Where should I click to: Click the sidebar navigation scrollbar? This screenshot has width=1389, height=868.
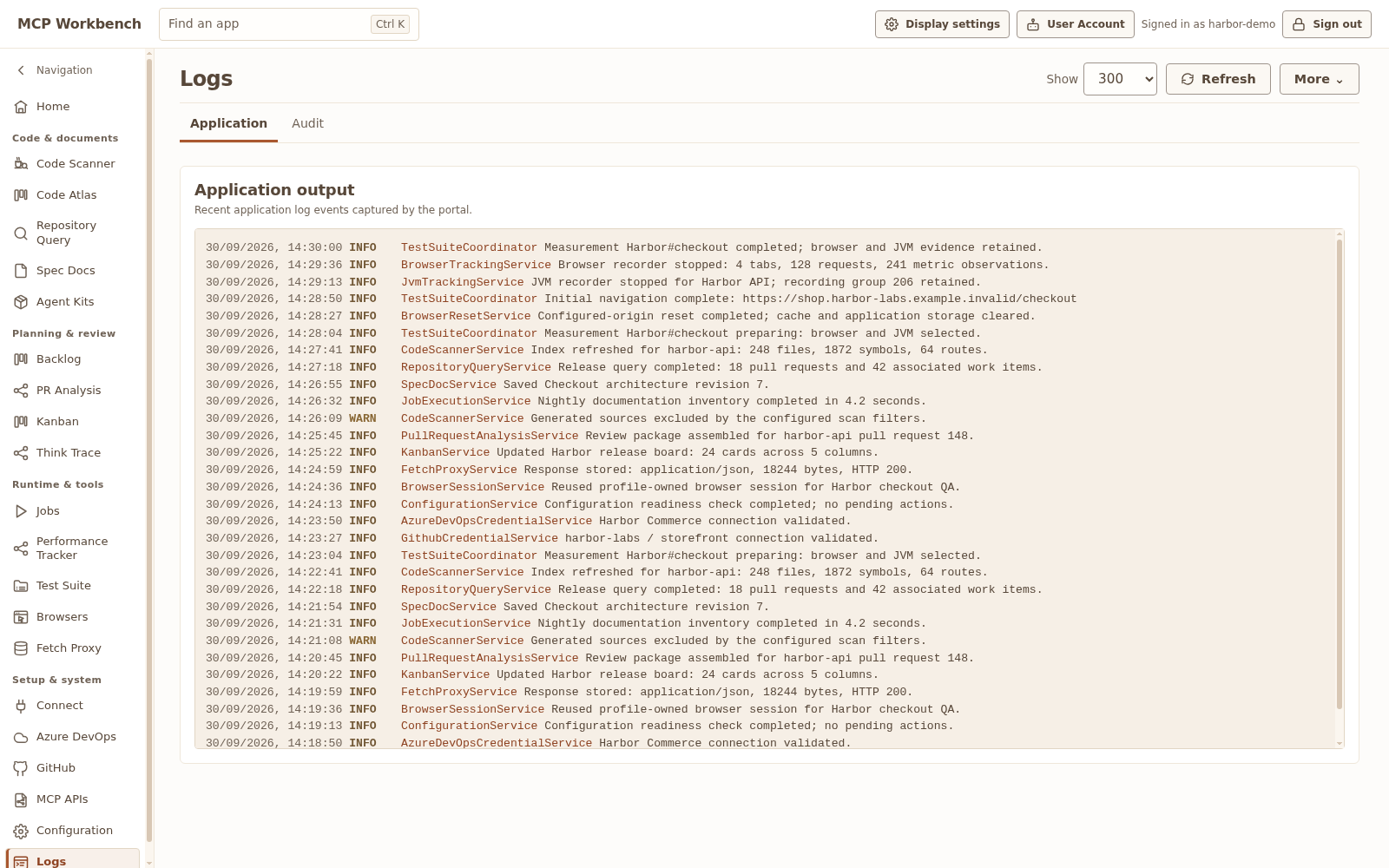point(149,450)
